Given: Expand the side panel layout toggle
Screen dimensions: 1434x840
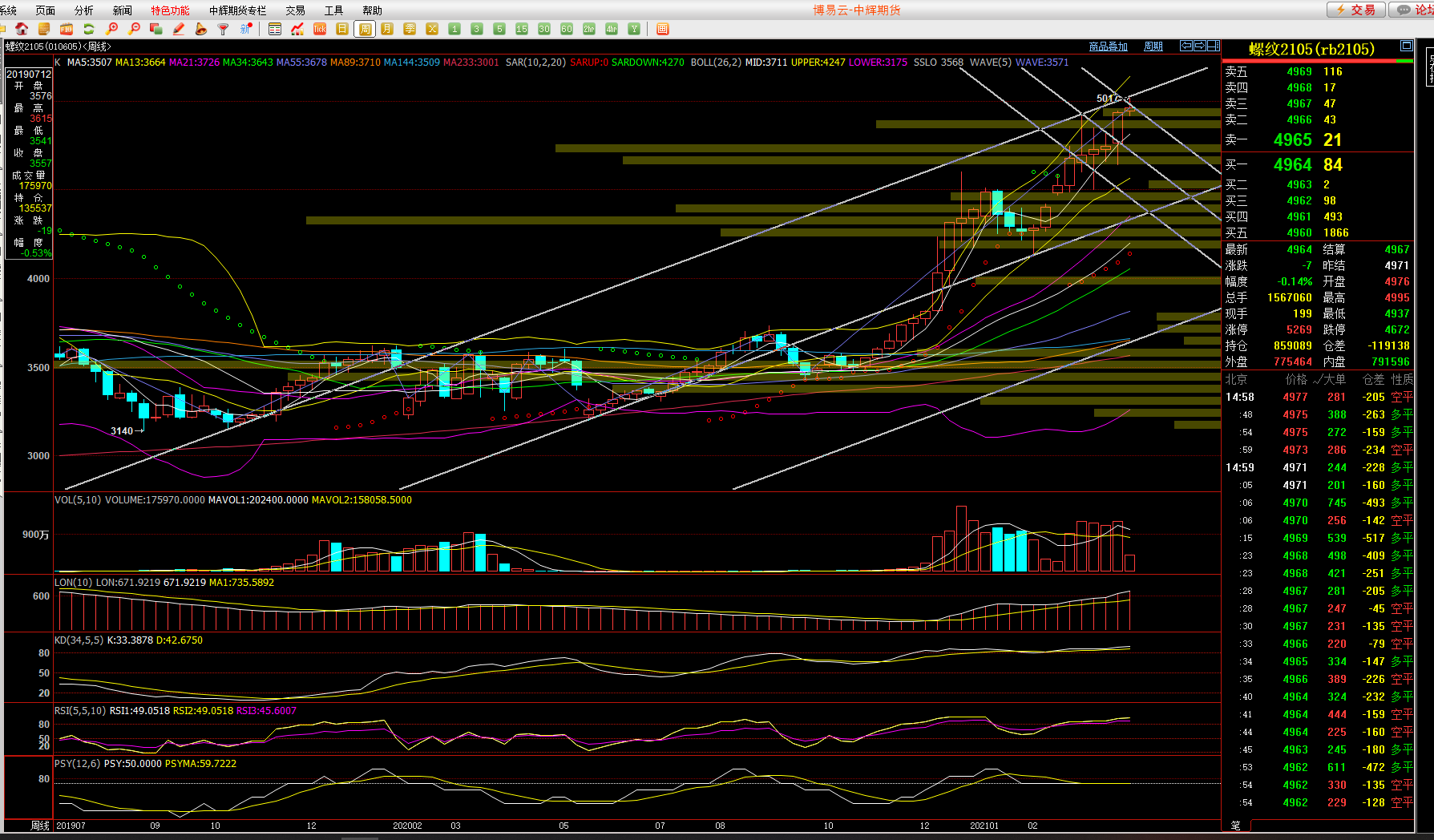Looking at the screenshot, I should coord(1213,46).
